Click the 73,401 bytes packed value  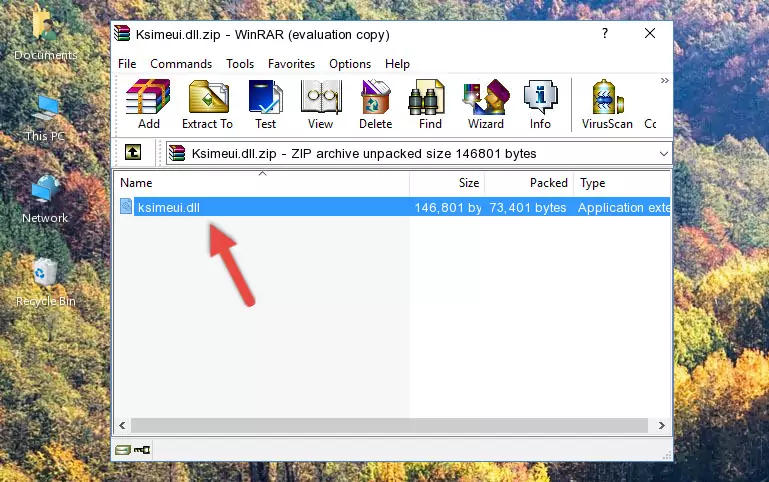[528, 207]
